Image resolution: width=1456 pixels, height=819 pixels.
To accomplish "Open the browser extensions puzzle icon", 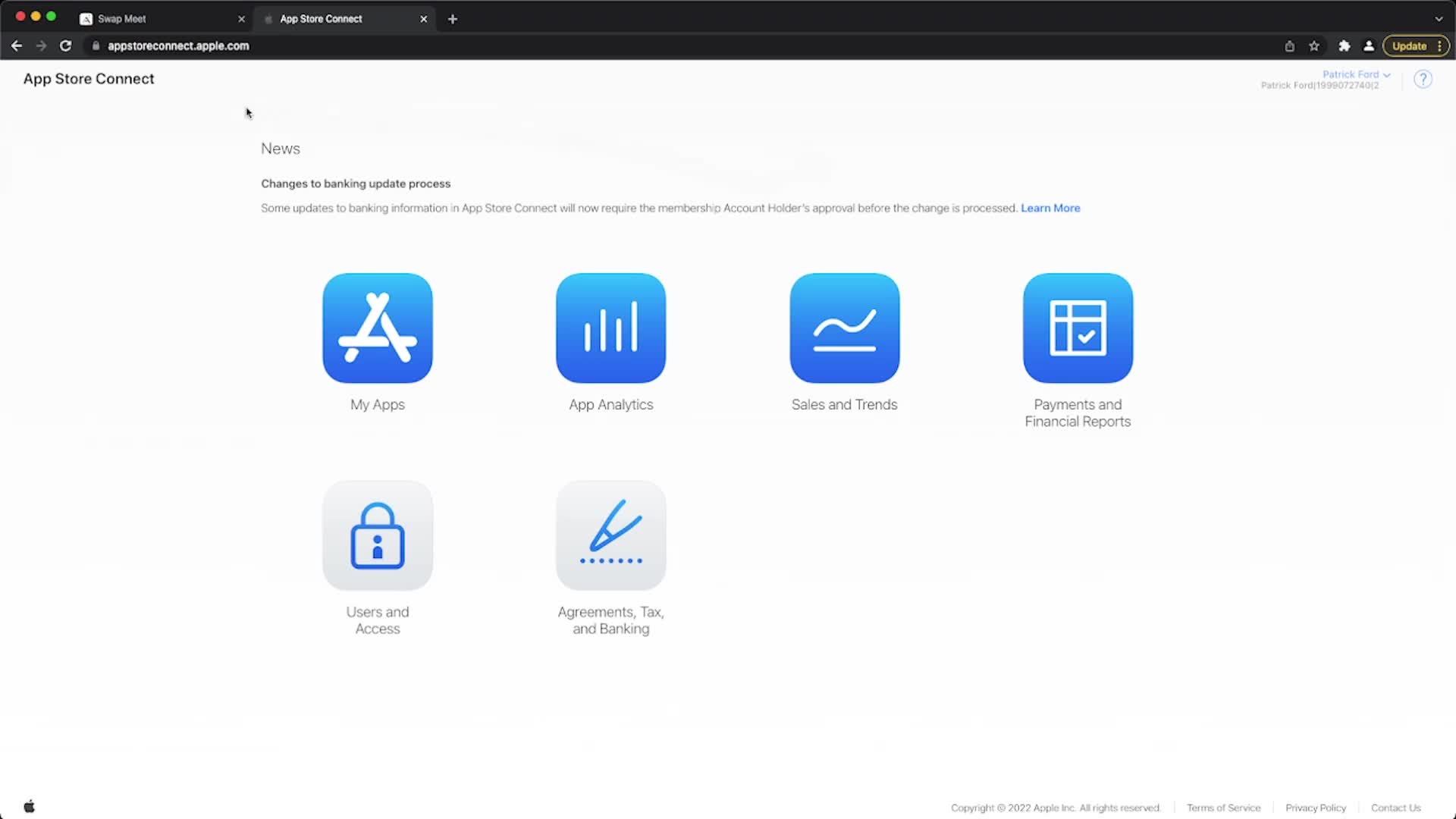I will click(x=1344, y=45).
